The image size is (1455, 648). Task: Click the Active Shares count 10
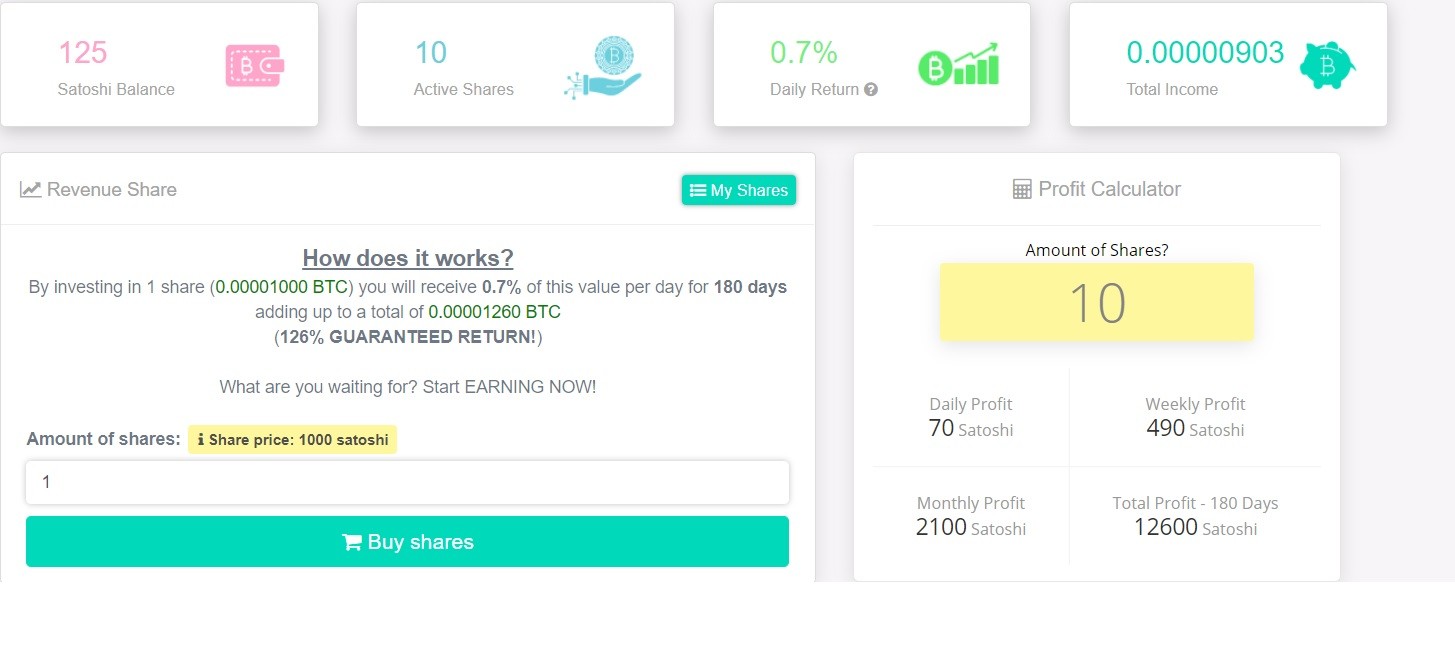[431, 52]
